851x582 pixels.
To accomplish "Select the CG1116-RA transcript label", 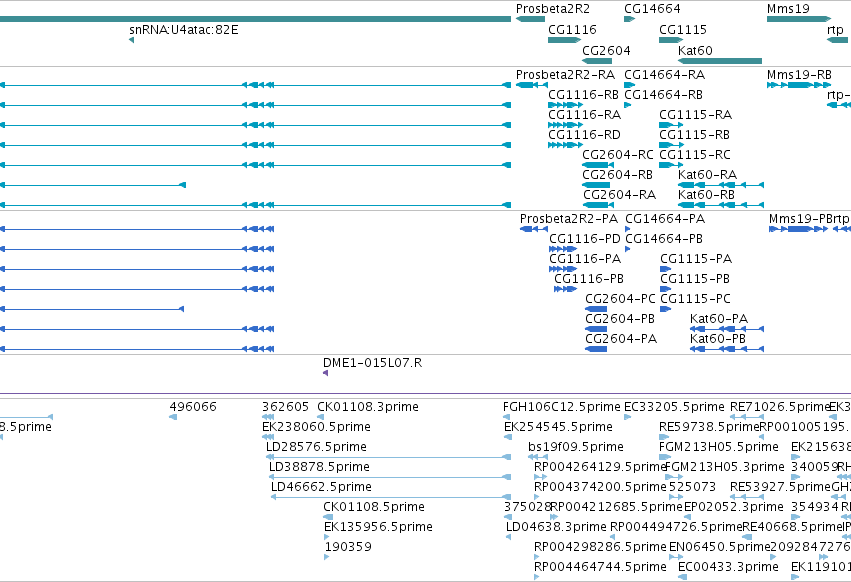I will (585, 115).
